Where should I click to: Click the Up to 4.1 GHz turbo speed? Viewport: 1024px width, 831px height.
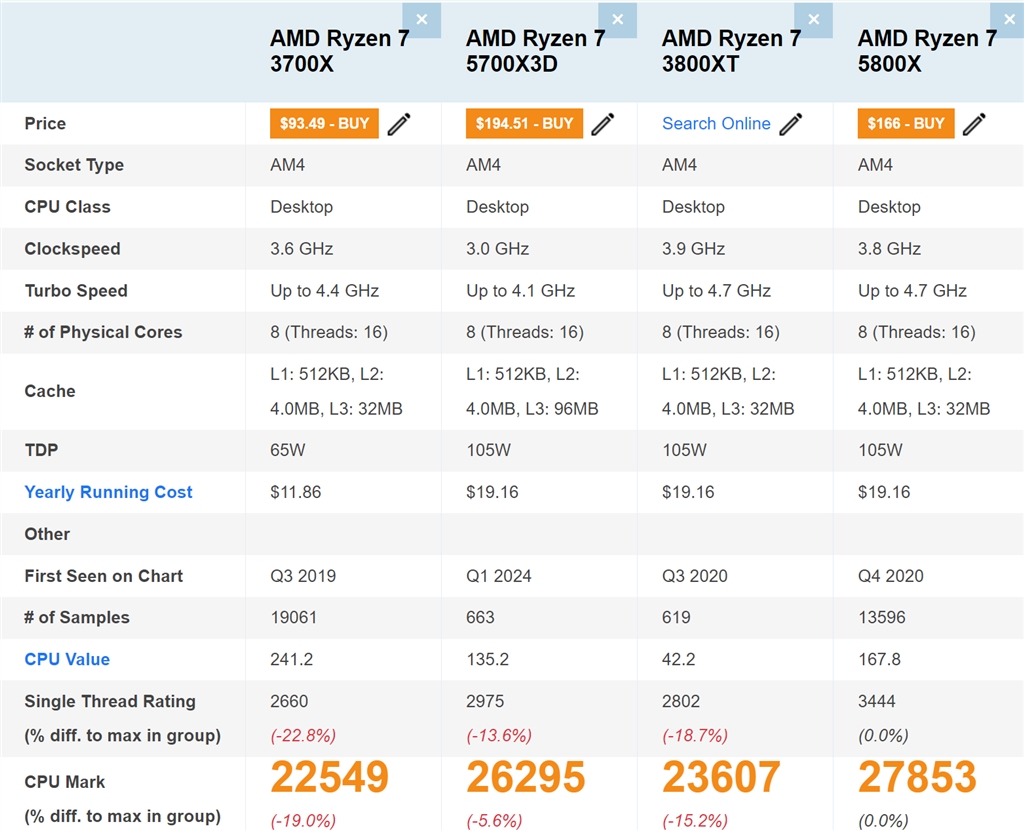520,291
